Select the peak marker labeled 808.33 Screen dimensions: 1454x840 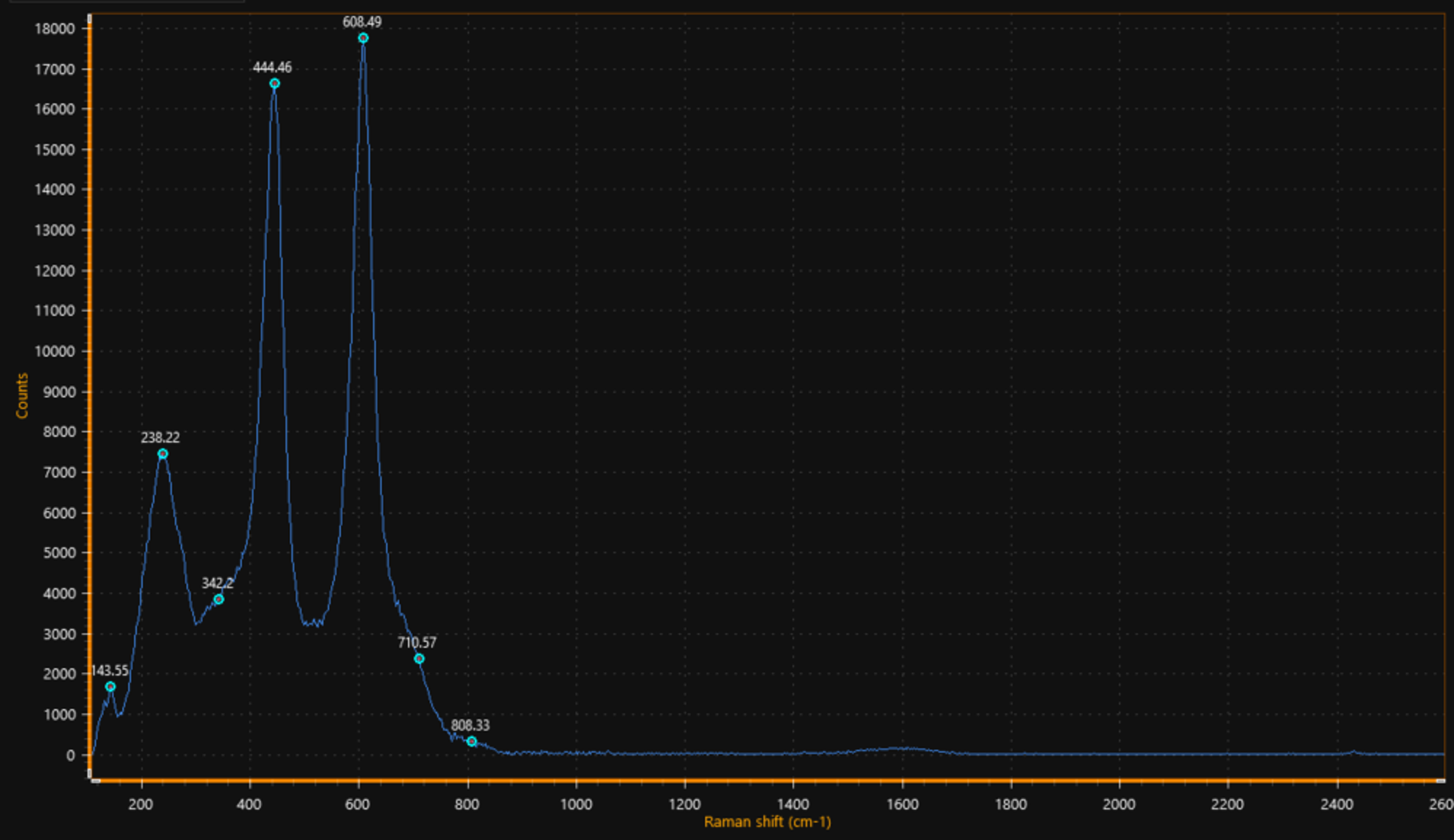[x=472, y=741]
